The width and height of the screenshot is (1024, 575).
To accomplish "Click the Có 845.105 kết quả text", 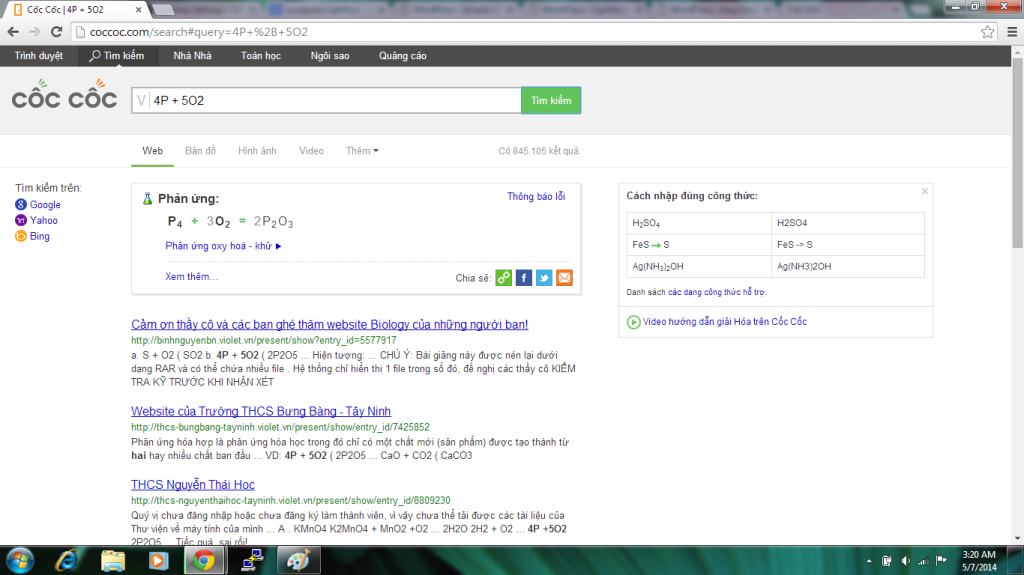I will 539,151.
